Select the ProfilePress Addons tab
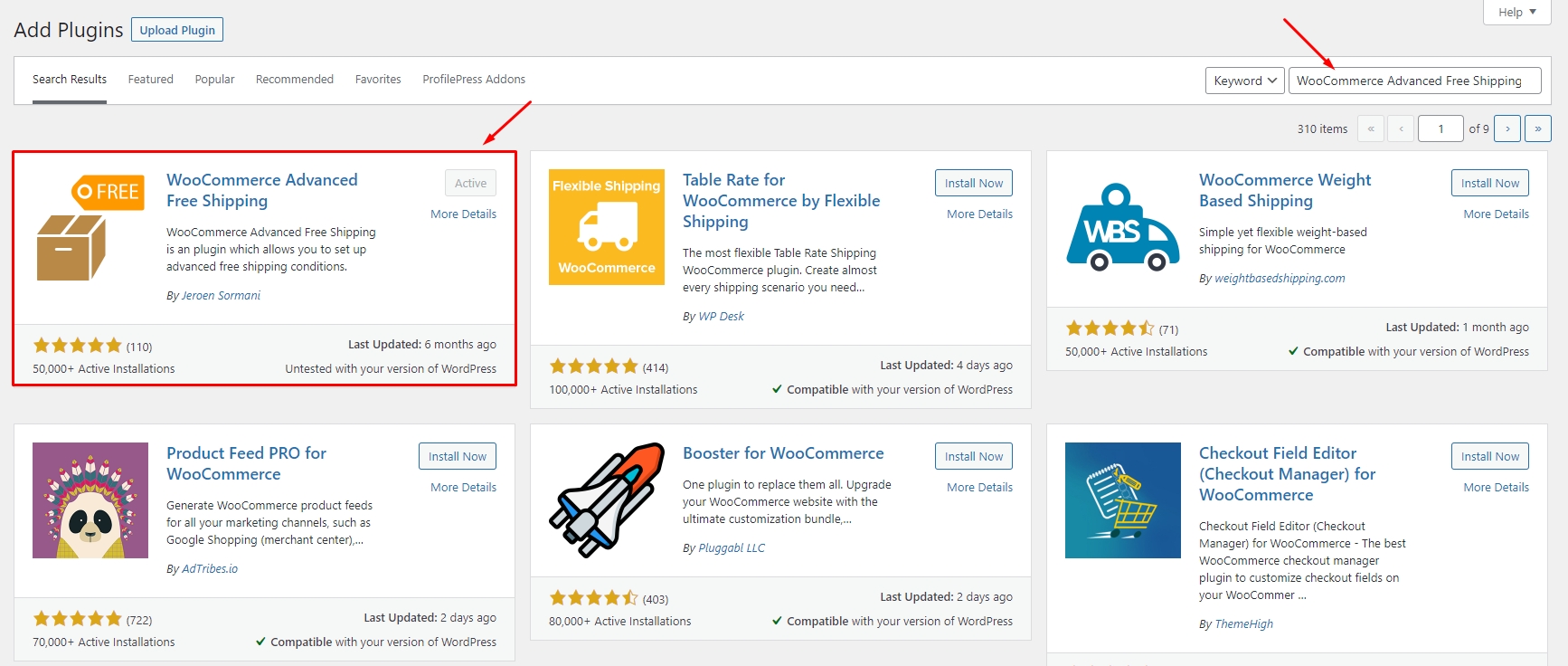The width and height of the screenshot is (1568, 666). point(473,80)
